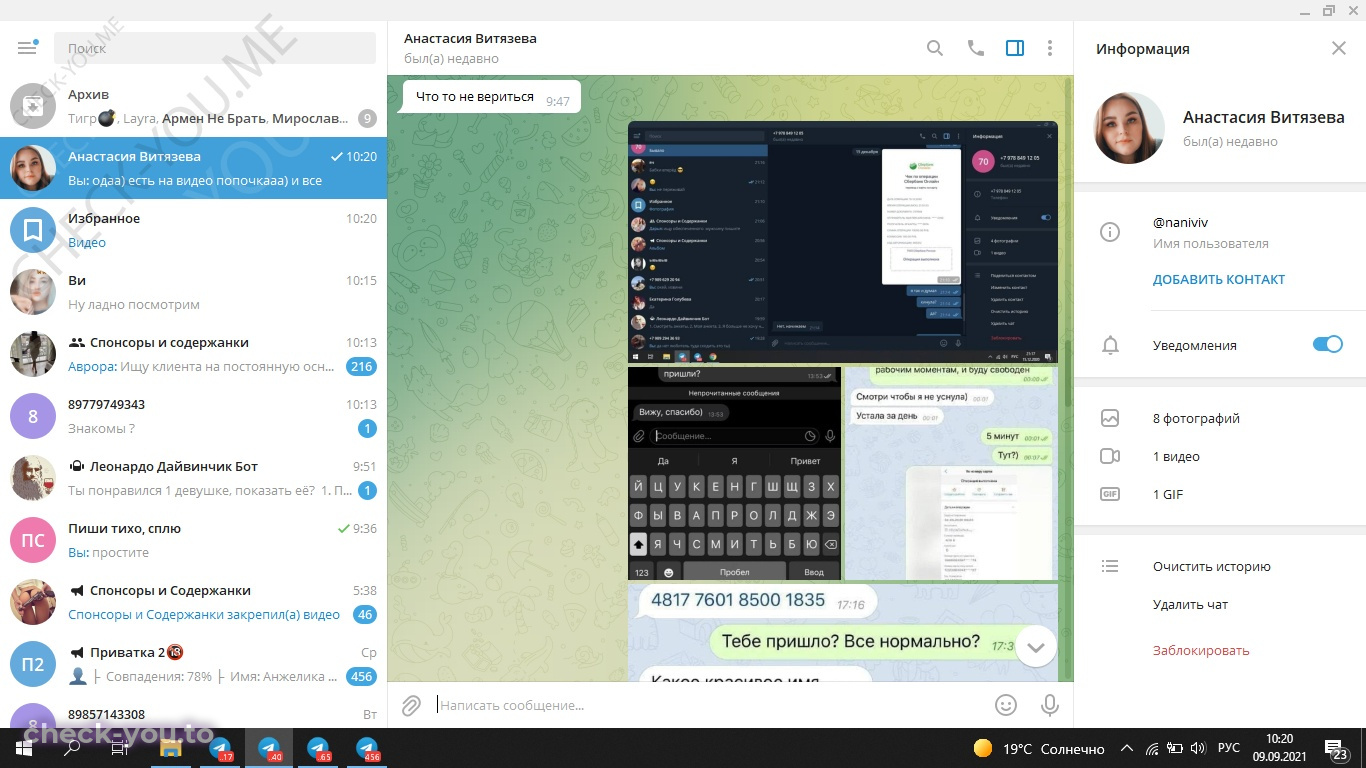This screenshot has height=768, width=1366.
Task: Open the hamburger main menu
Action: tap(27, 47)
